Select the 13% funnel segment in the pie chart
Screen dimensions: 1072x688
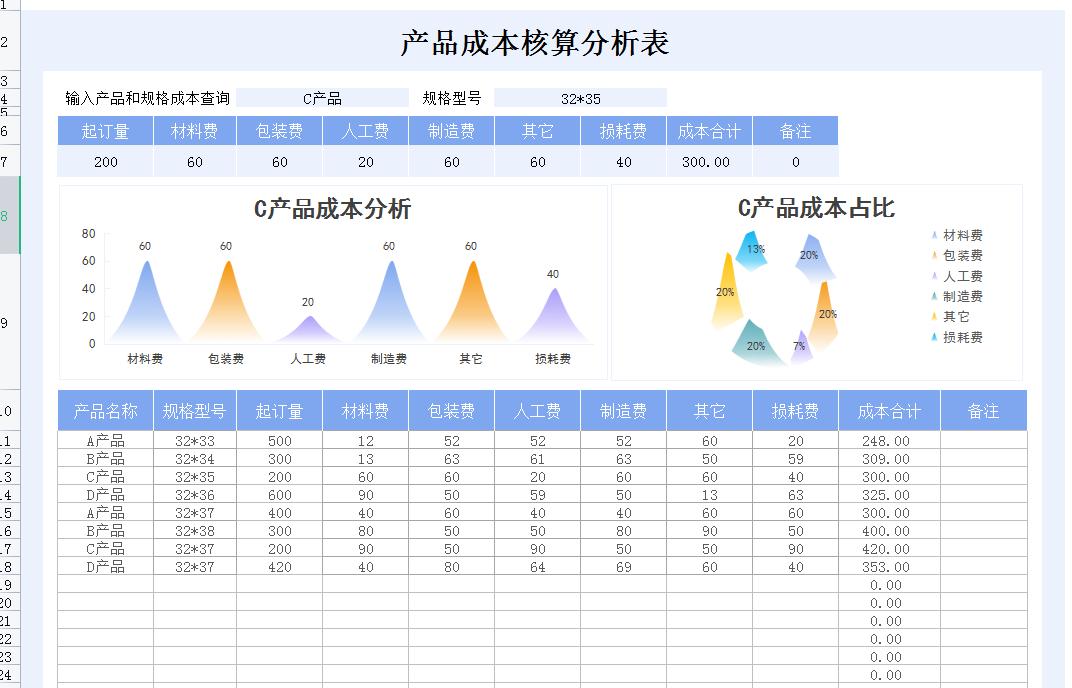point(752,250)
